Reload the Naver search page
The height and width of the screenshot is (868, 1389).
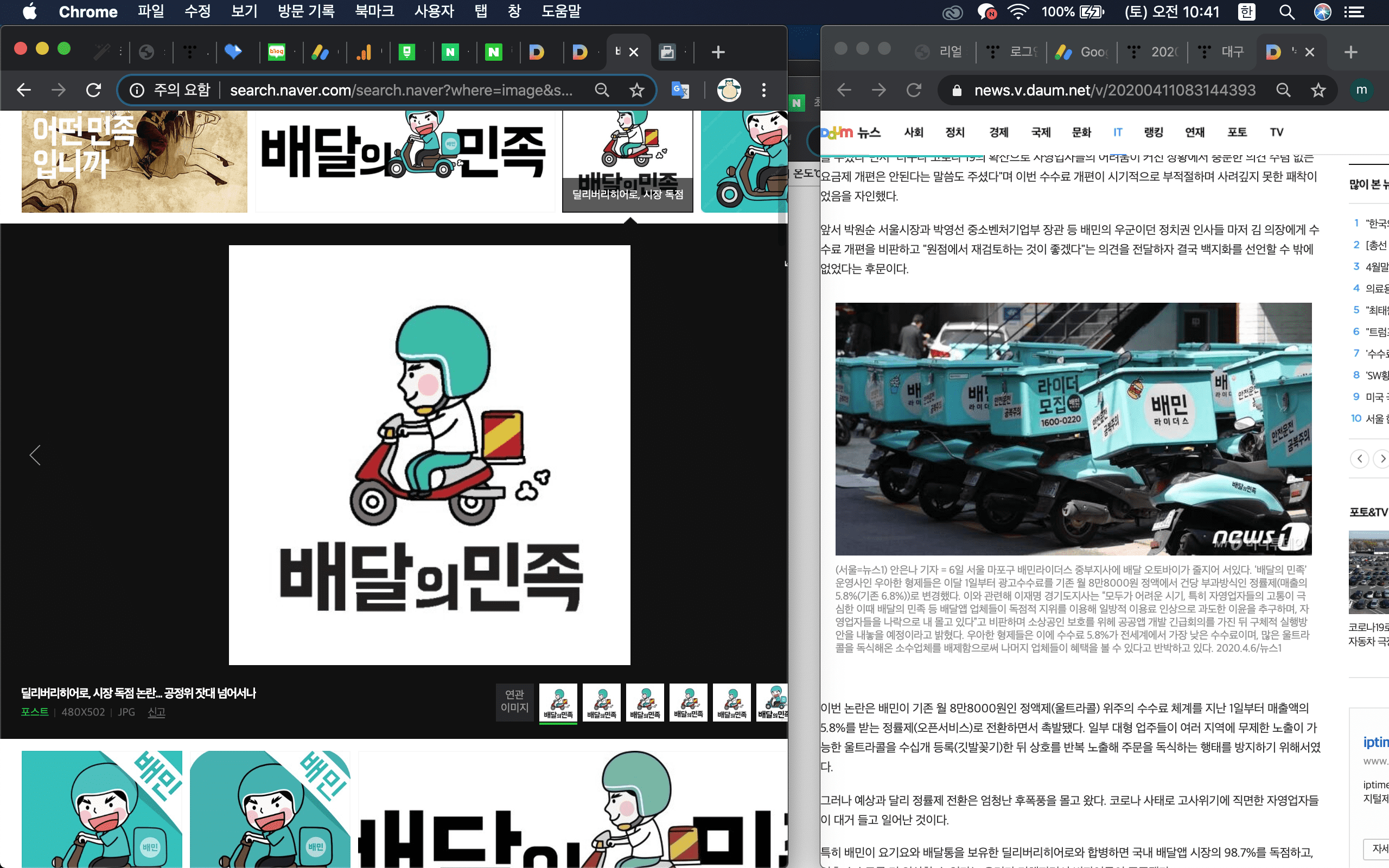tap(93, 90)
